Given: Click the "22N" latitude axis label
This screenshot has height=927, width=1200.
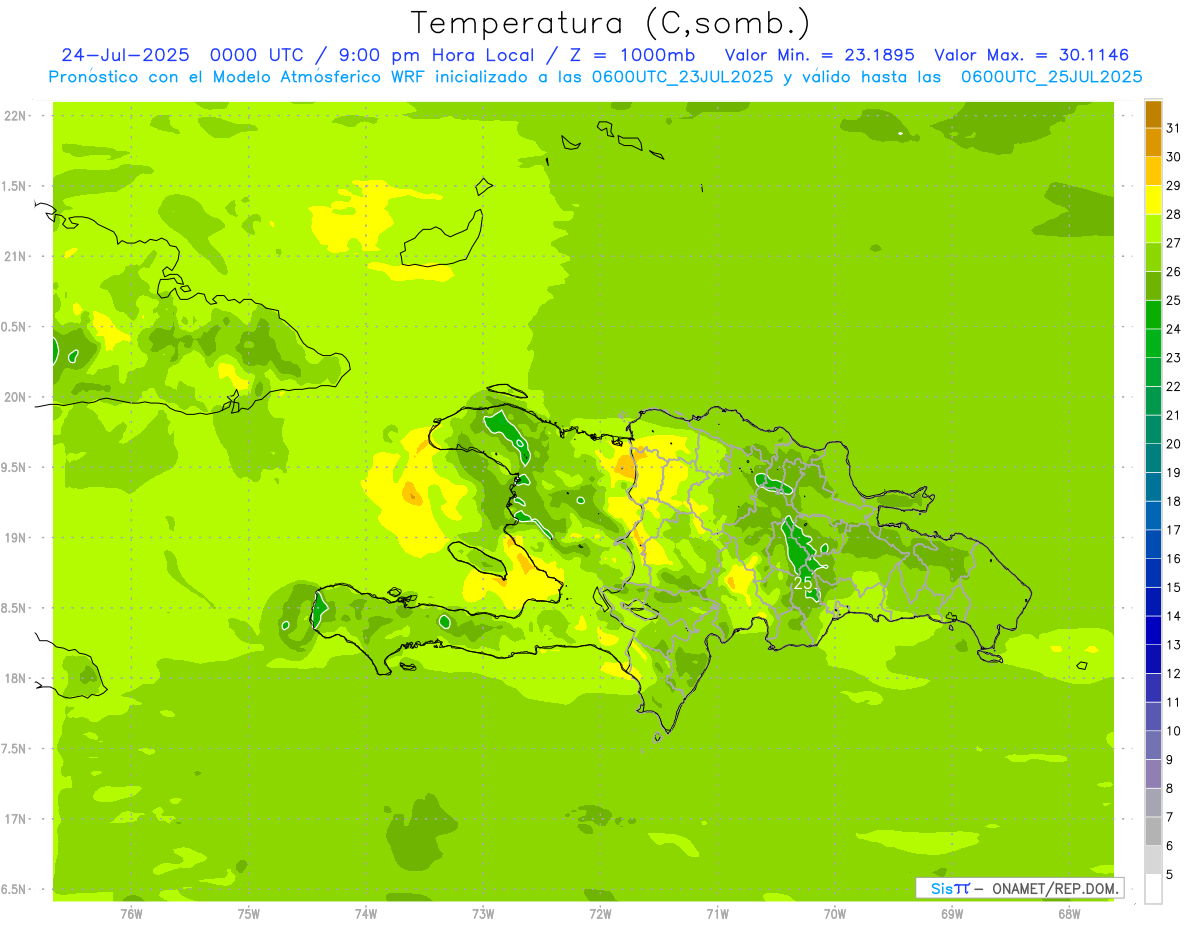Looking at the screenshot, I should tap(15, 115).
